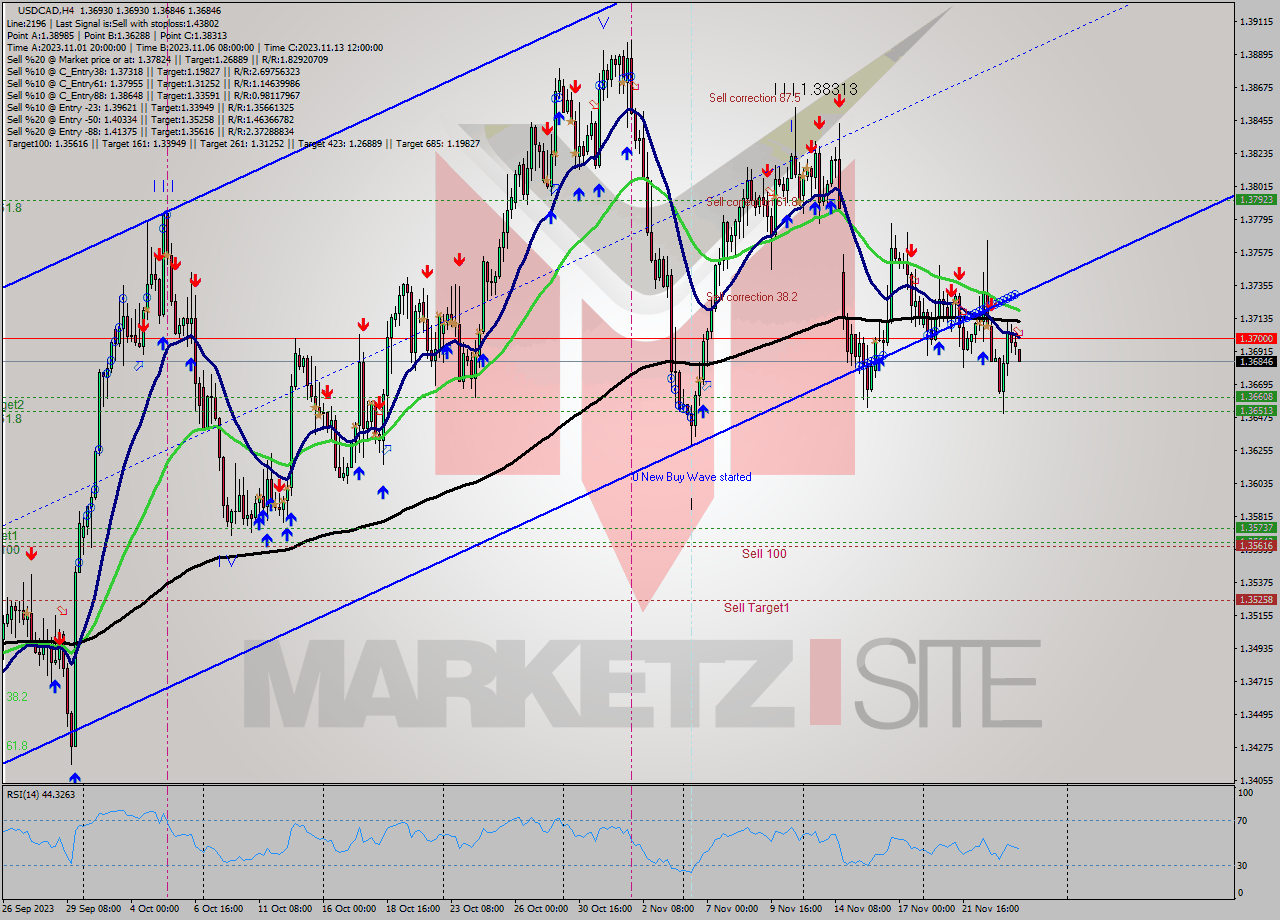The height and width of the screenshot is (920, 1280).
Task: Select the blue up arrow above 'U New Buy Wave started'
Action: pyautogui.click(x=703, y=409)
